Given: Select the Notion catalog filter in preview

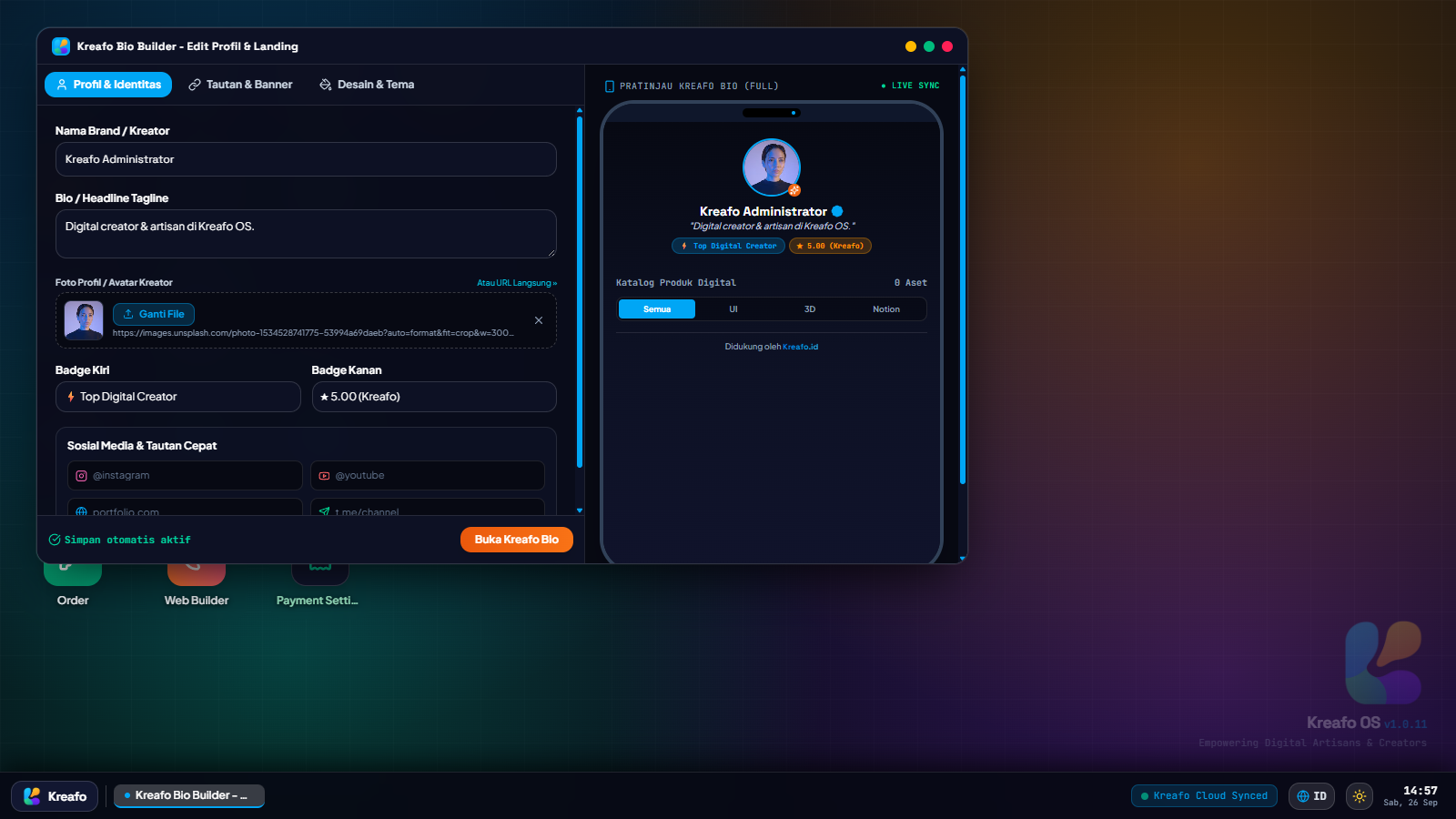Looking at the screenshot, I should tap(886, 309).
